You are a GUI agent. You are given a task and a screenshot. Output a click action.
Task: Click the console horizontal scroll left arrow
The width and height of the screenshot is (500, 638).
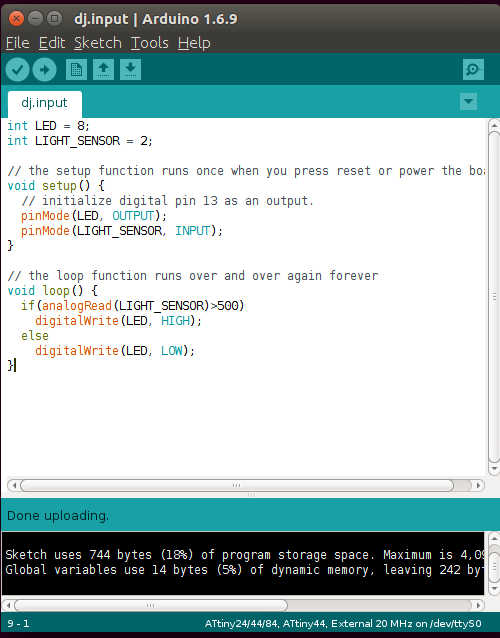8,605
